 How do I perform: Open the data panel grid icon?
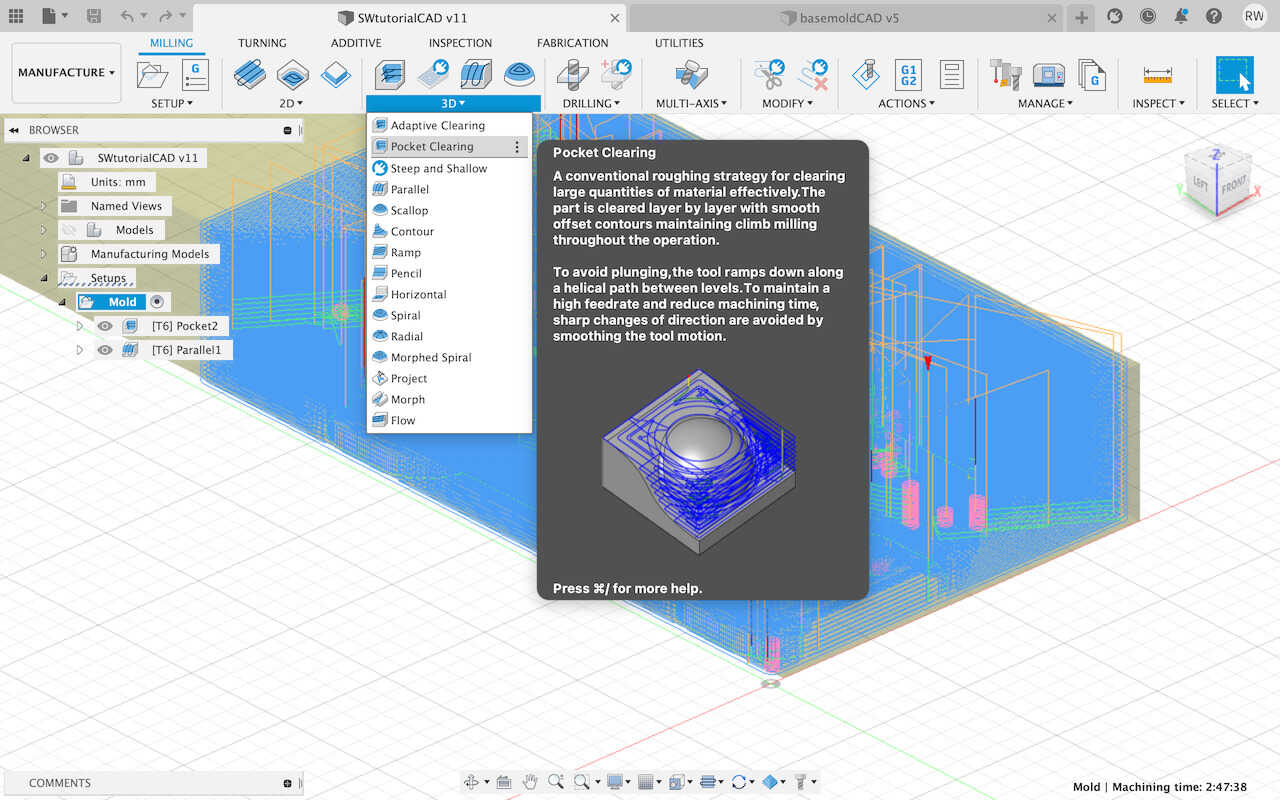pos(16,16)
